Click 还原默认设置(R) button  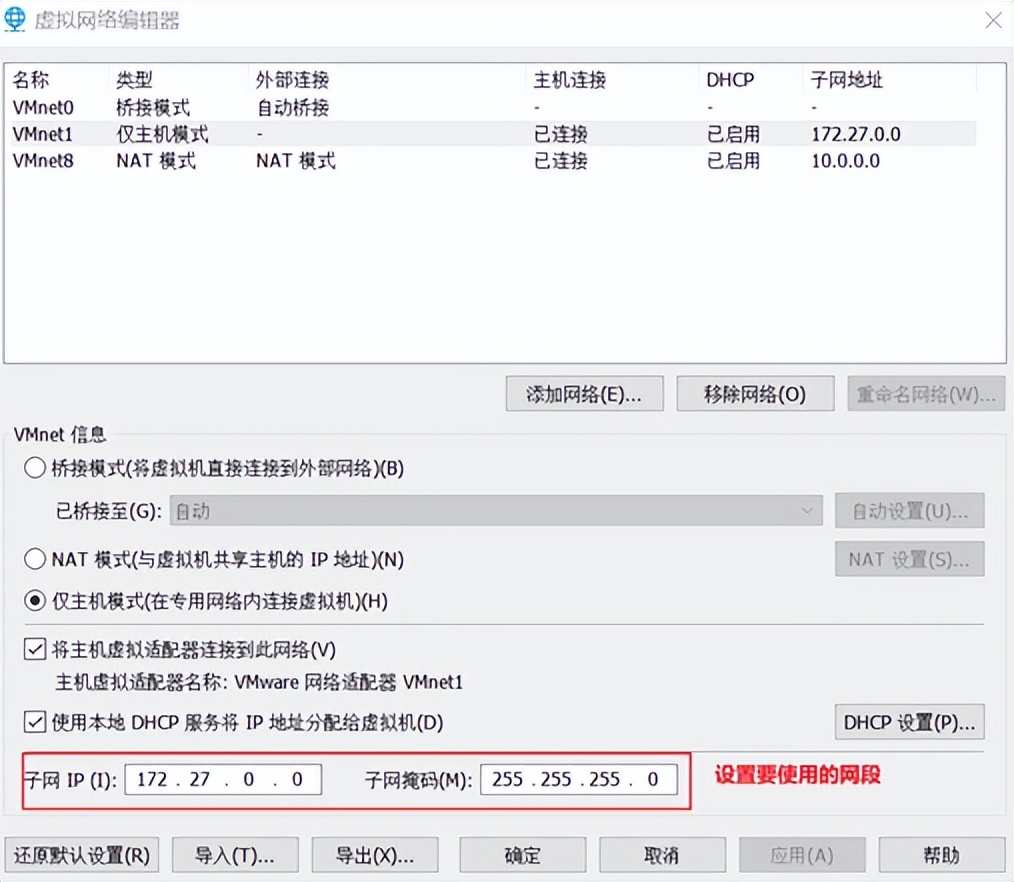81,855
